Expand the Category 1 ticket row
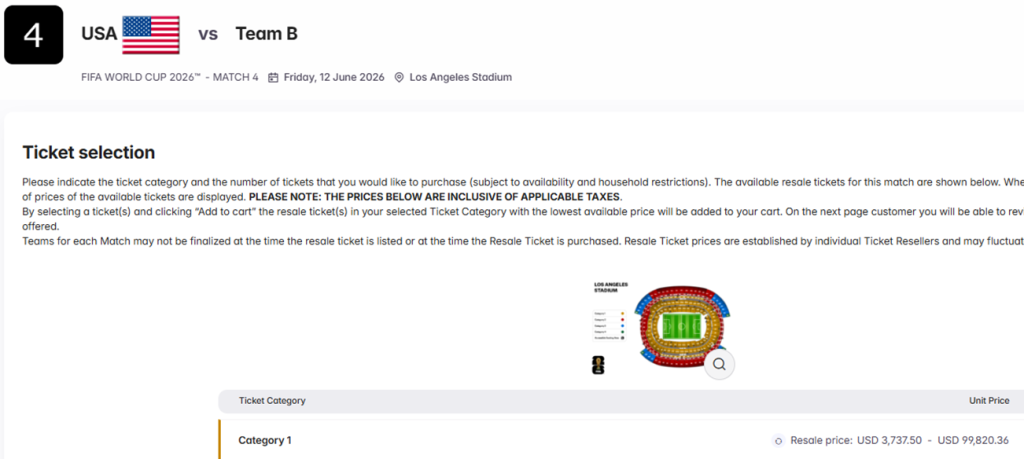1024x459 pixels. [265, 440]
